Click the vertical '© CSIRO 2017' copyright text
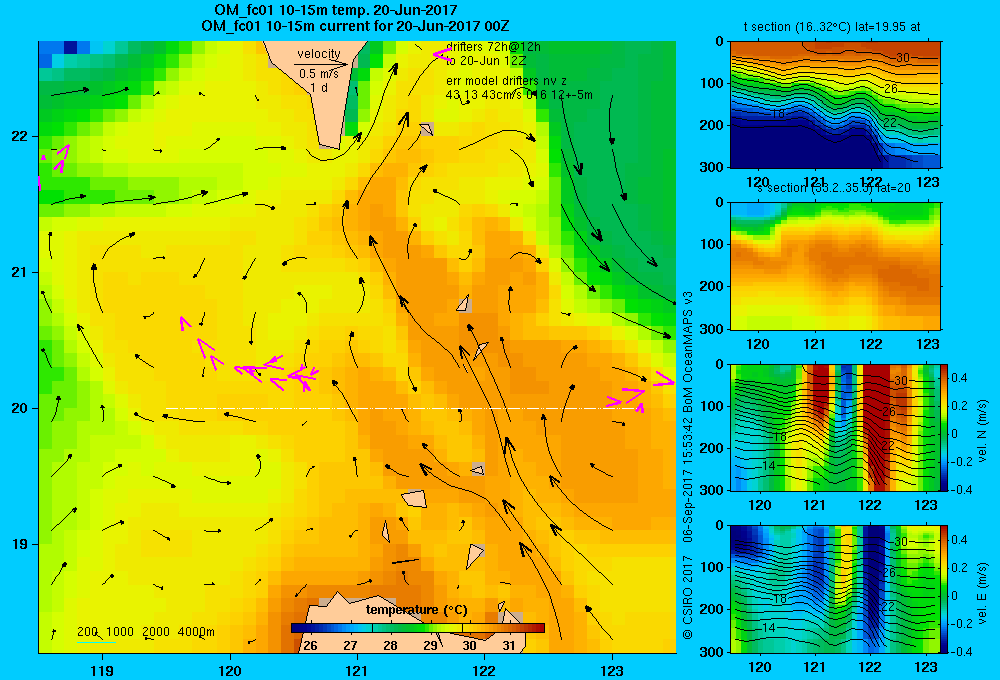1000x680 pixels. pyautogui.click(x=688, y=597)
